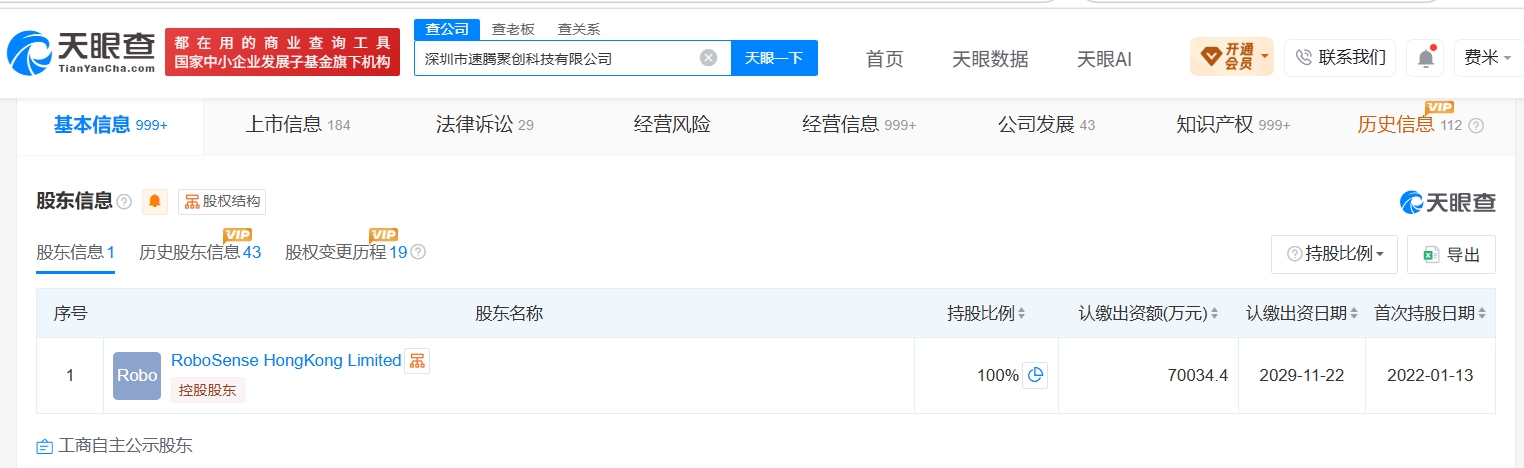This screenshot has width=1524, height=468.
Task: Open the 持股比例 filter dropdown
Action: pyautogui.click(x=1334, y=254)
